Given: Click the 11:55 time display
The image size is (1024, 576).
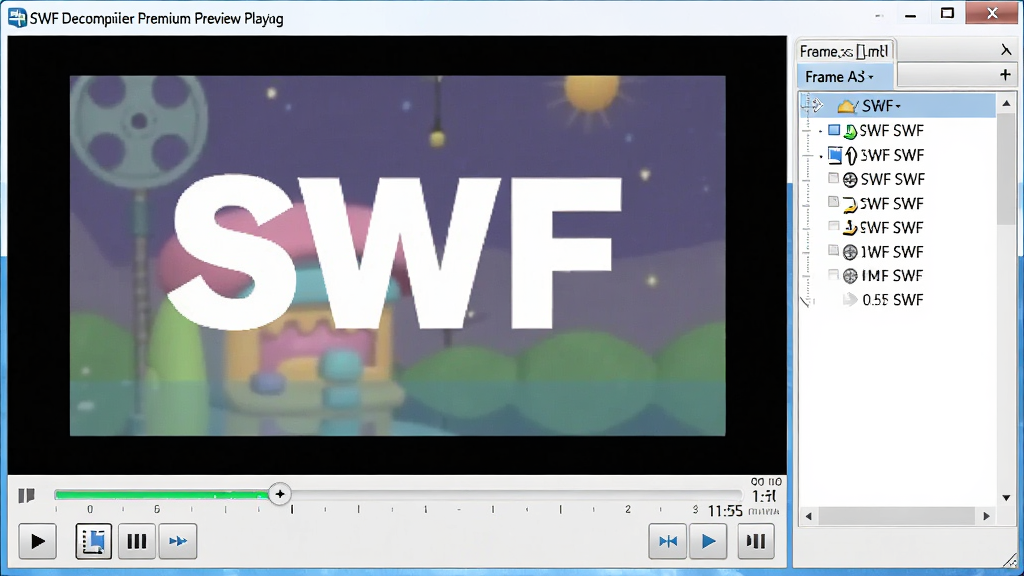Looking at the screenshot, I should 725,511.
